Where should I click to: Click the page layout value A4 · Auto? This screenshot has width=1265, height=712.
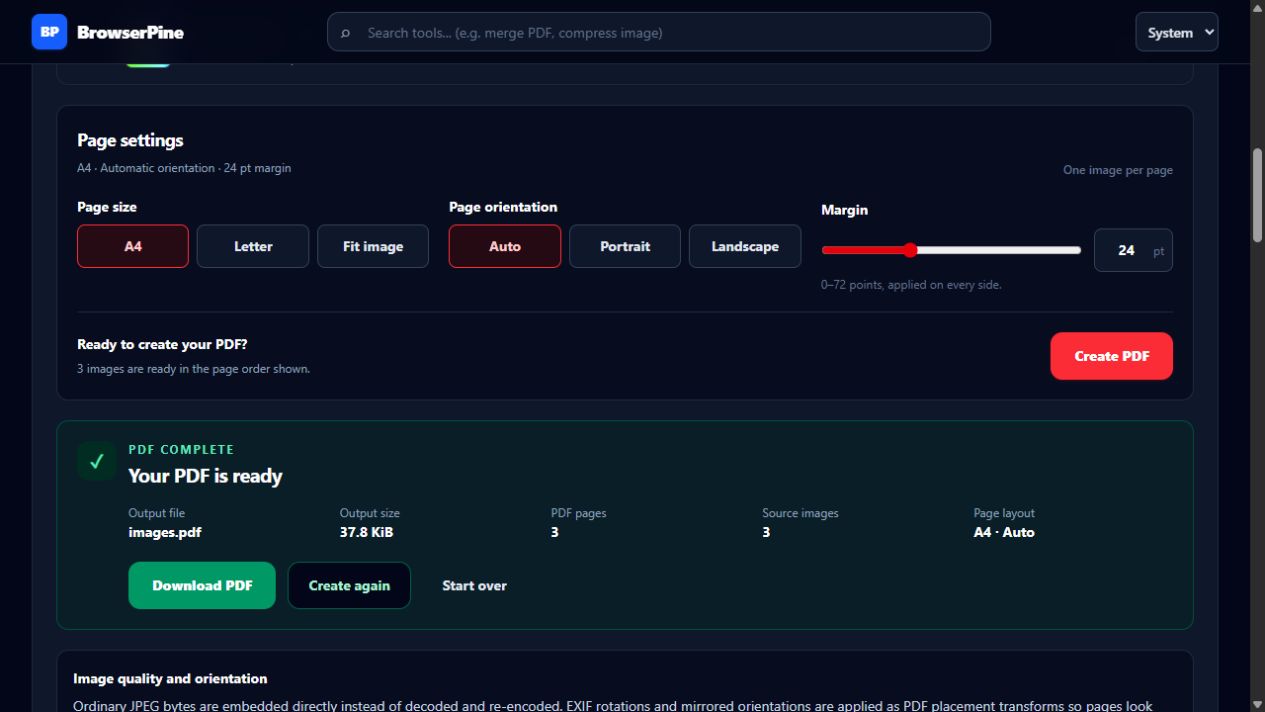(1004, 532)
